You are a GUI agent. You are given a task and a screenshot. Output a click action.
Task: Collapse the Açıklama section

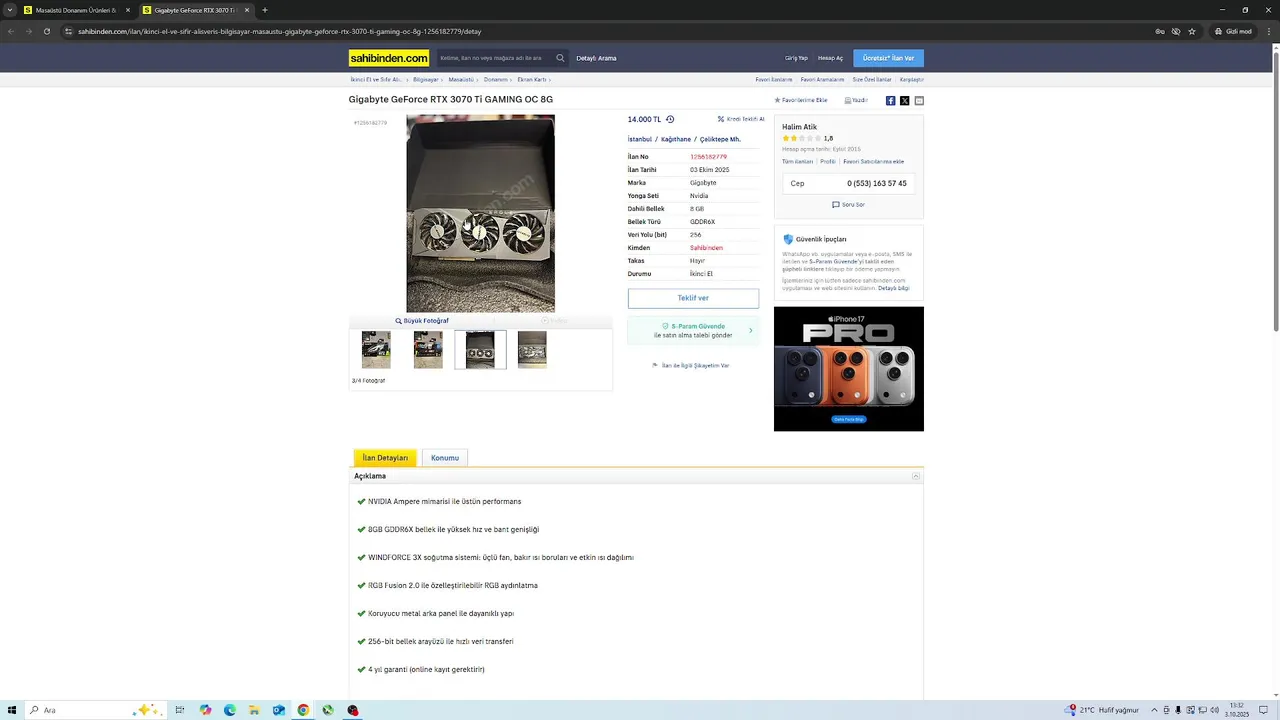[x=916, y=476]
